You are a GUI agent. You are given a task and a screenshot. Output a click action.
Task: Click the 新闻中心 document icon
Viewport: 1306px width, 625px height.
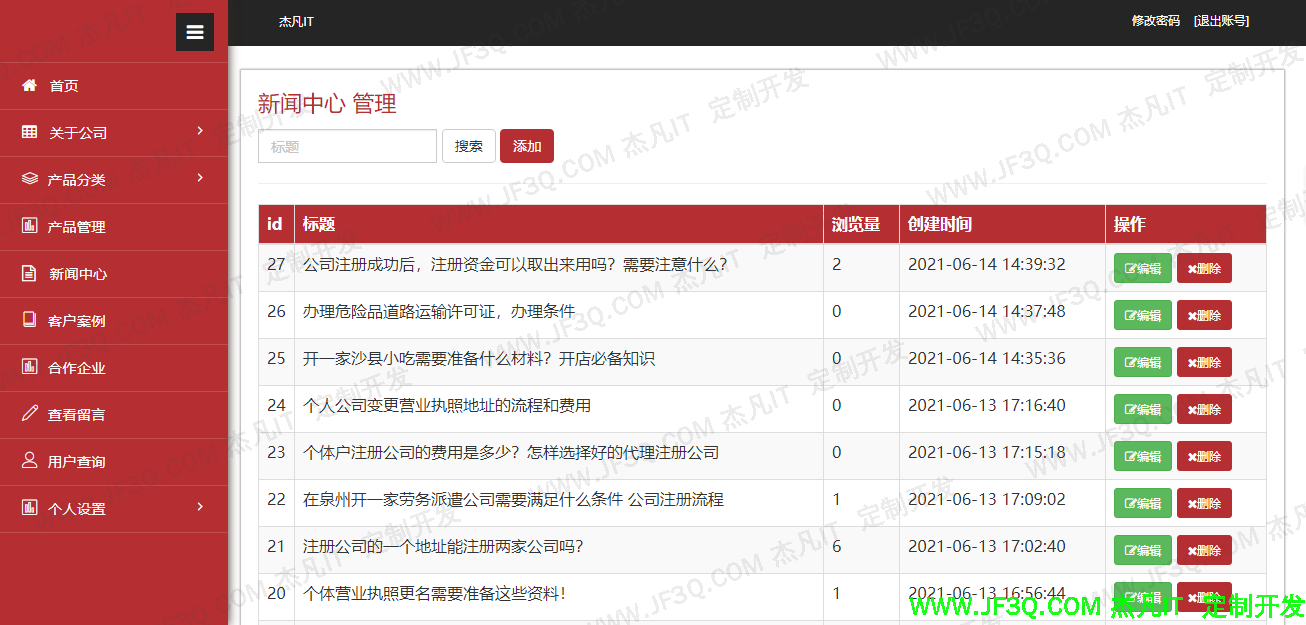pyautogui.click(x=30, y=273)
